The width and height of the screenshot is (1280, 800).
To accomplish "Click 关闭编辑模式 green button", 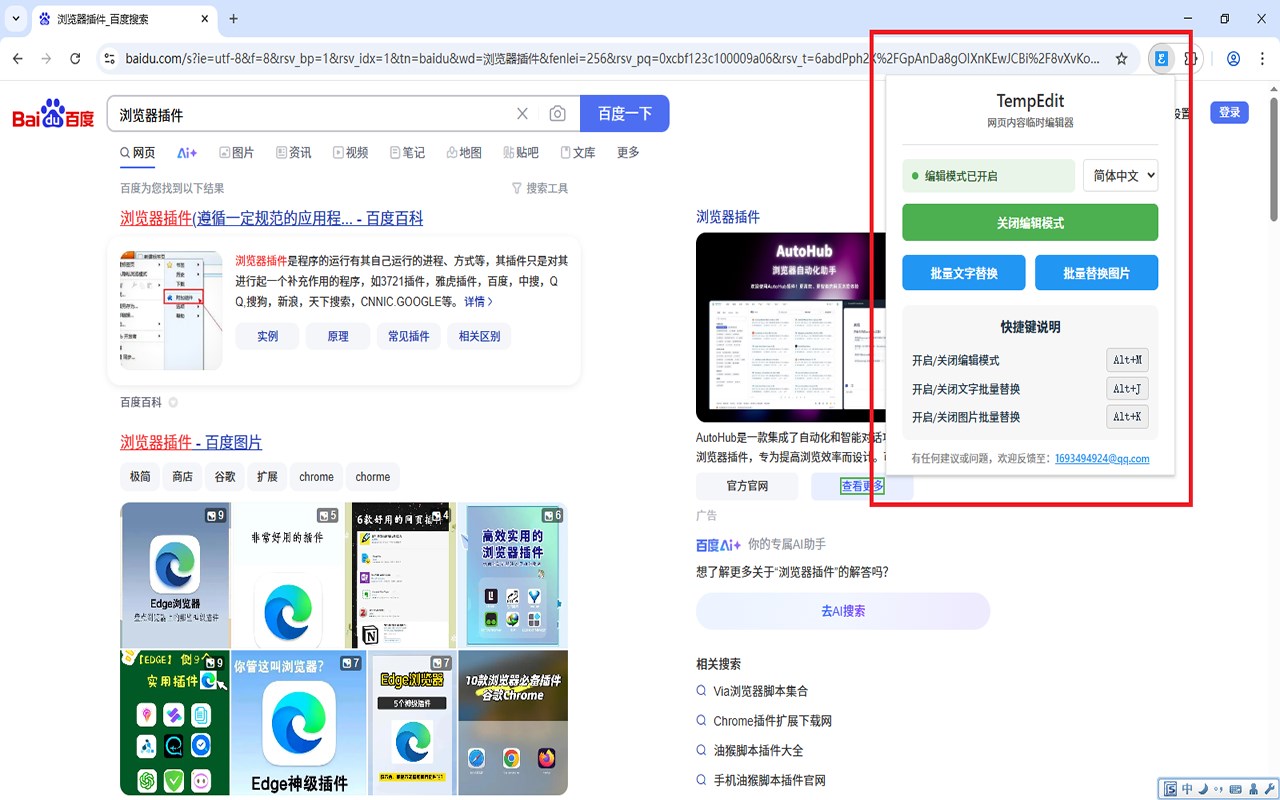I will [1030, 223].
